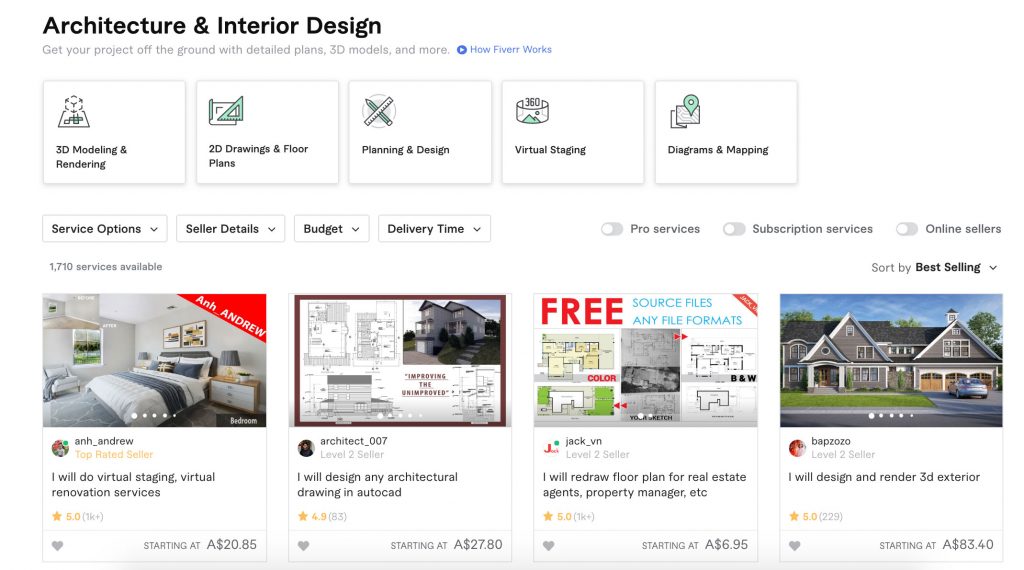
Task: Toggle the Online sellers switch
Action: [x=907, y=229]
